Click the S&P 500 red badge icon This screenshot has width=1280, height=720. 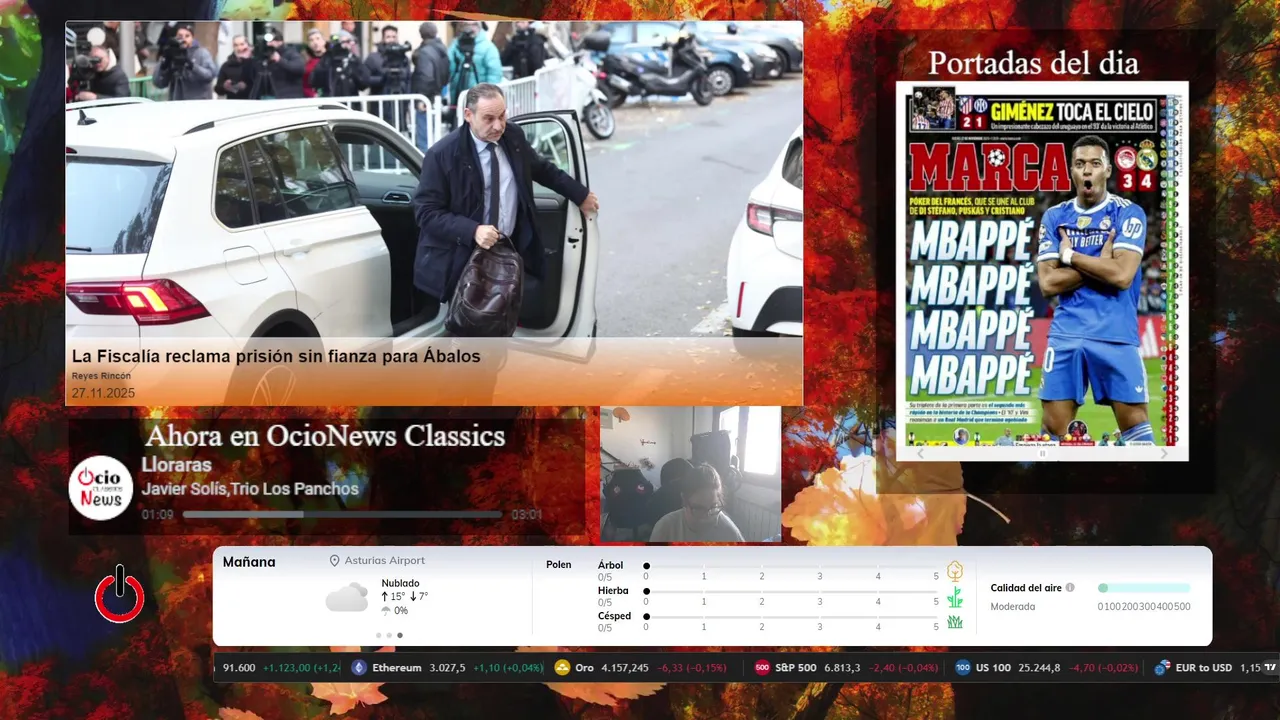(x=762, y=668)
